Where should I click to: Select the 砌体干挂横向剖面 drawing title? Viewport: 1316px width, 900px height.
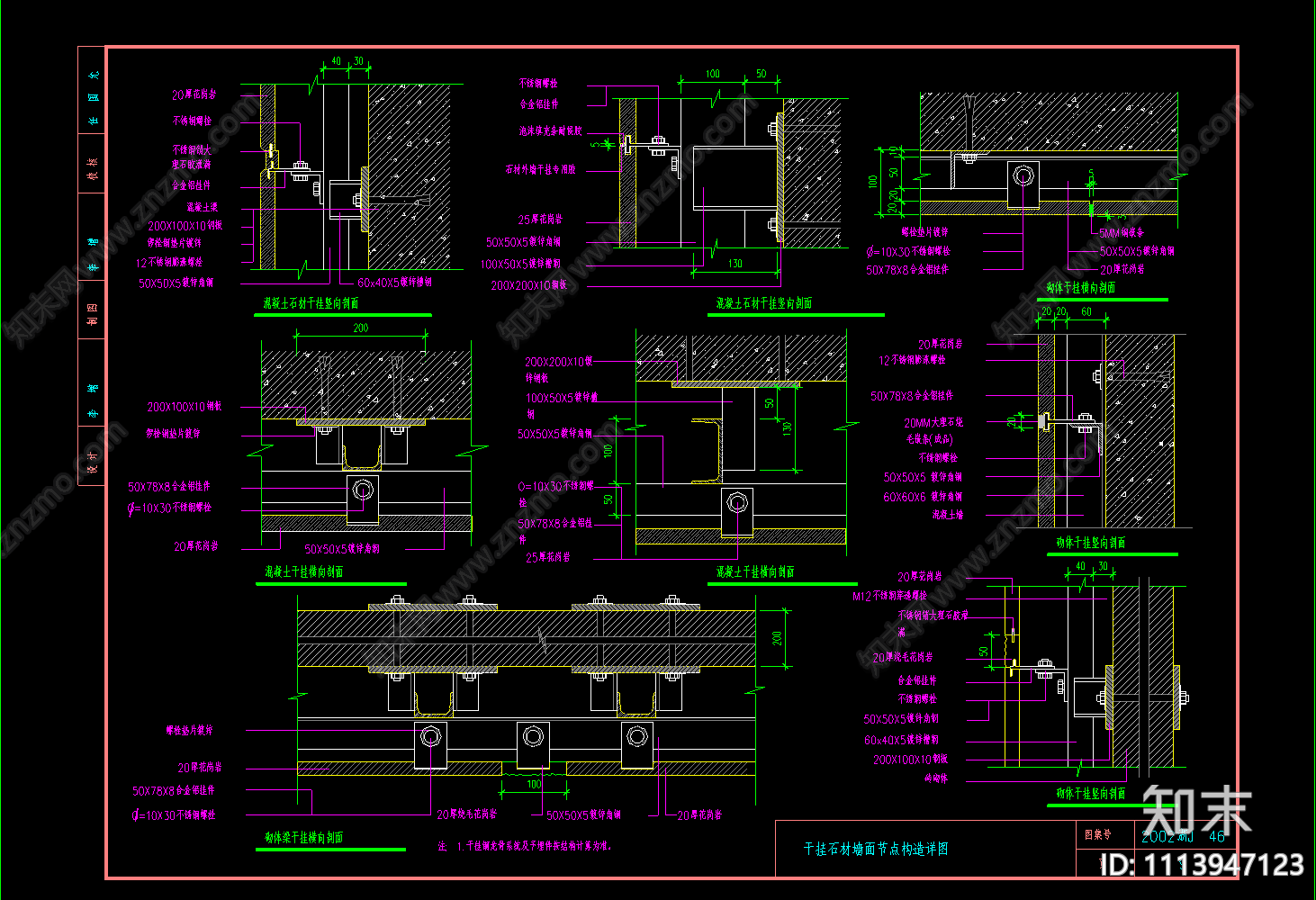click(x=1080, y=288)
